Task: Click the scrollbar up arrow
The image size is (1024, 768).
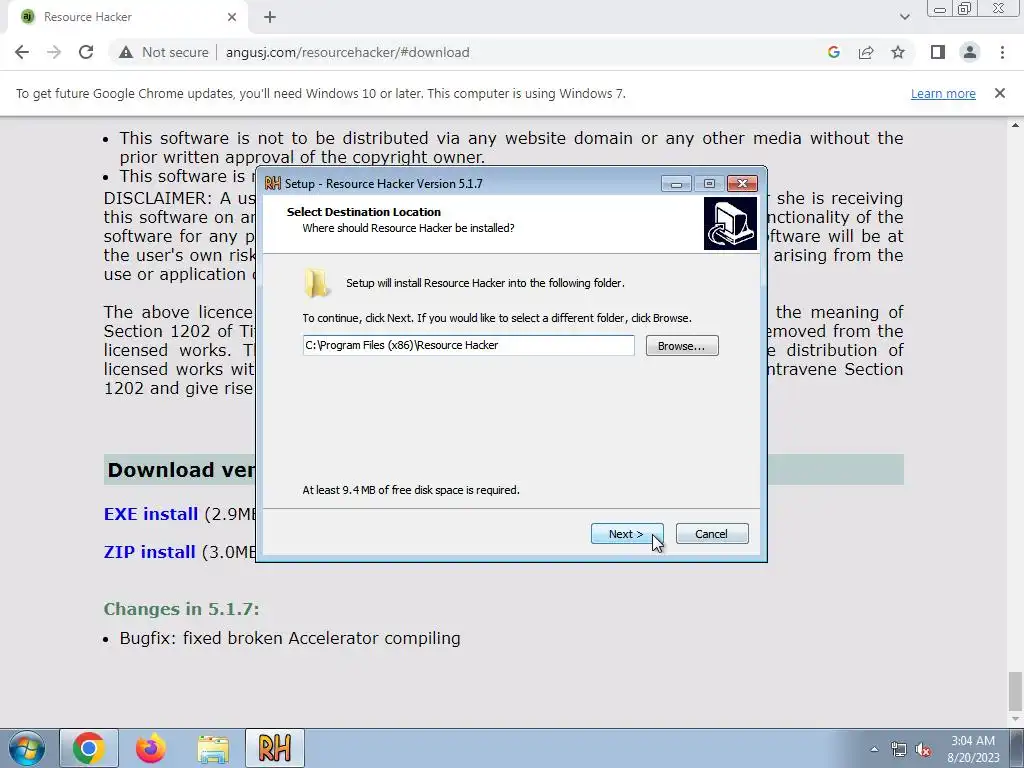Action: [x=1015, y=125]
